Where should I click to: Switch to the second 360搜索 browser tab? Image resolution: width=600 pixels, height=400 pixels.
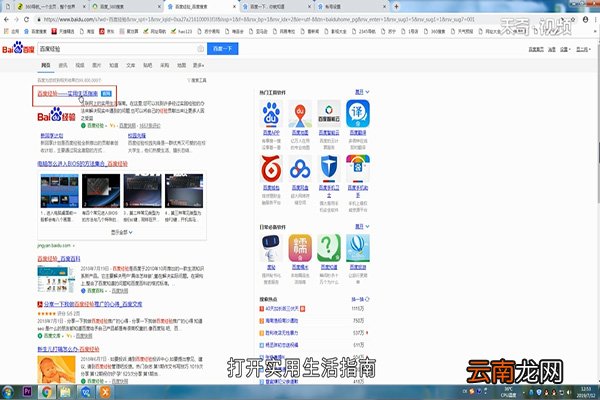pos(126,7)
